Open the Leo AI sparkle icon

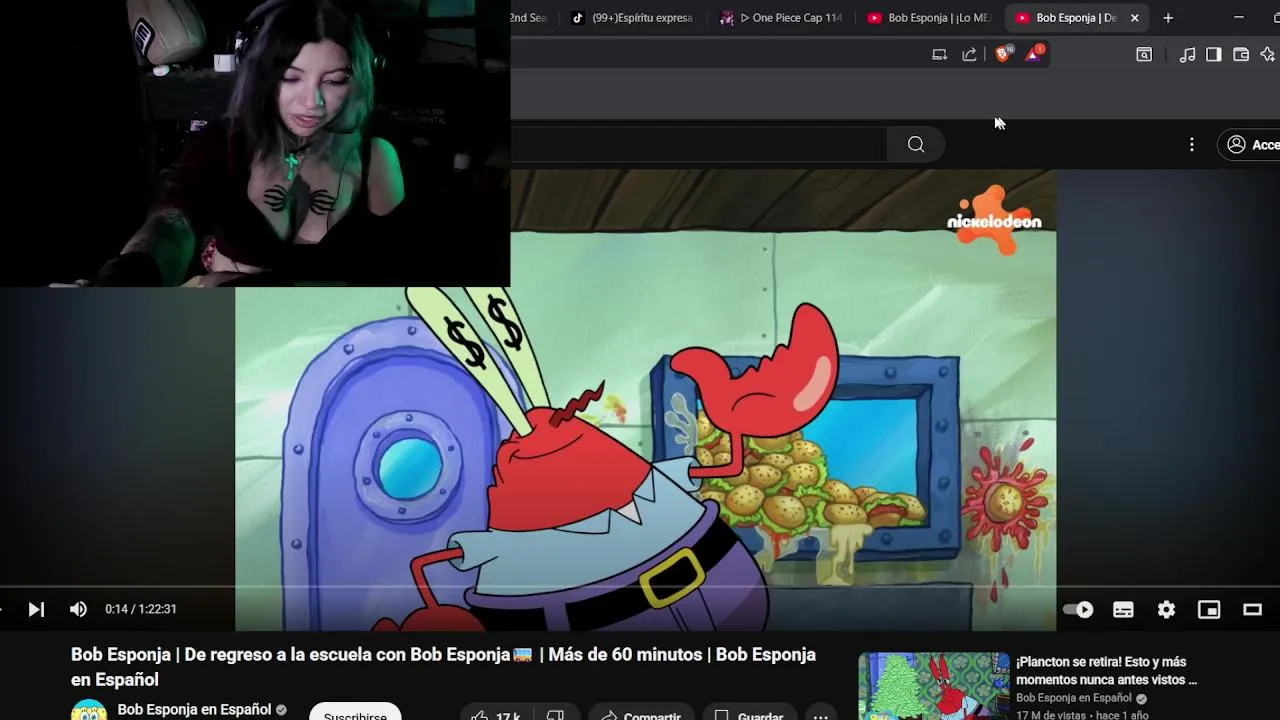click(x=1268, y=55)
